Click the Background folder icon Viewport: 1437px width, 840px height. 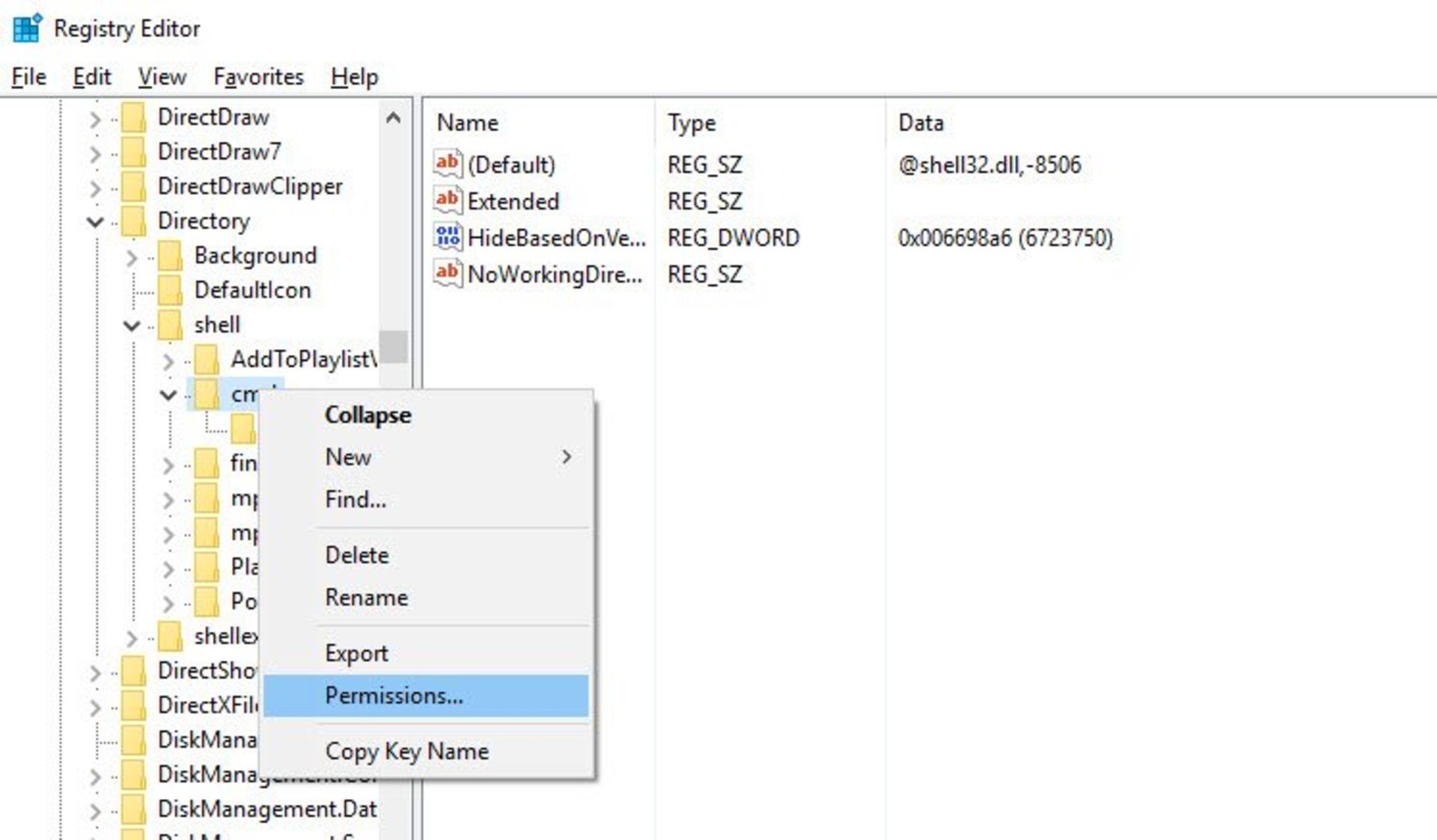pyautogui.click(x=170, y=256)
